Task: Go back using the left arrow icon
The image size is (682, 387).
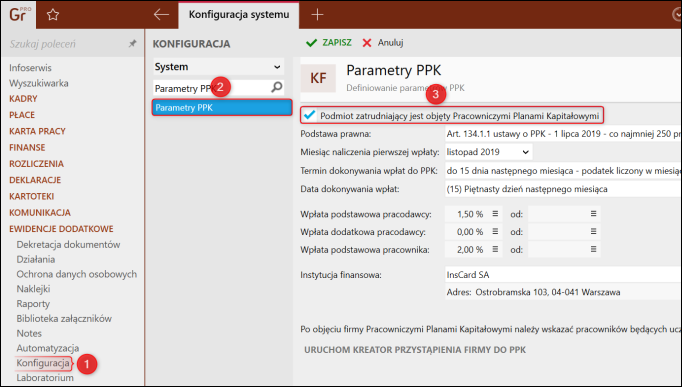Action: click(x=161, y=14)
